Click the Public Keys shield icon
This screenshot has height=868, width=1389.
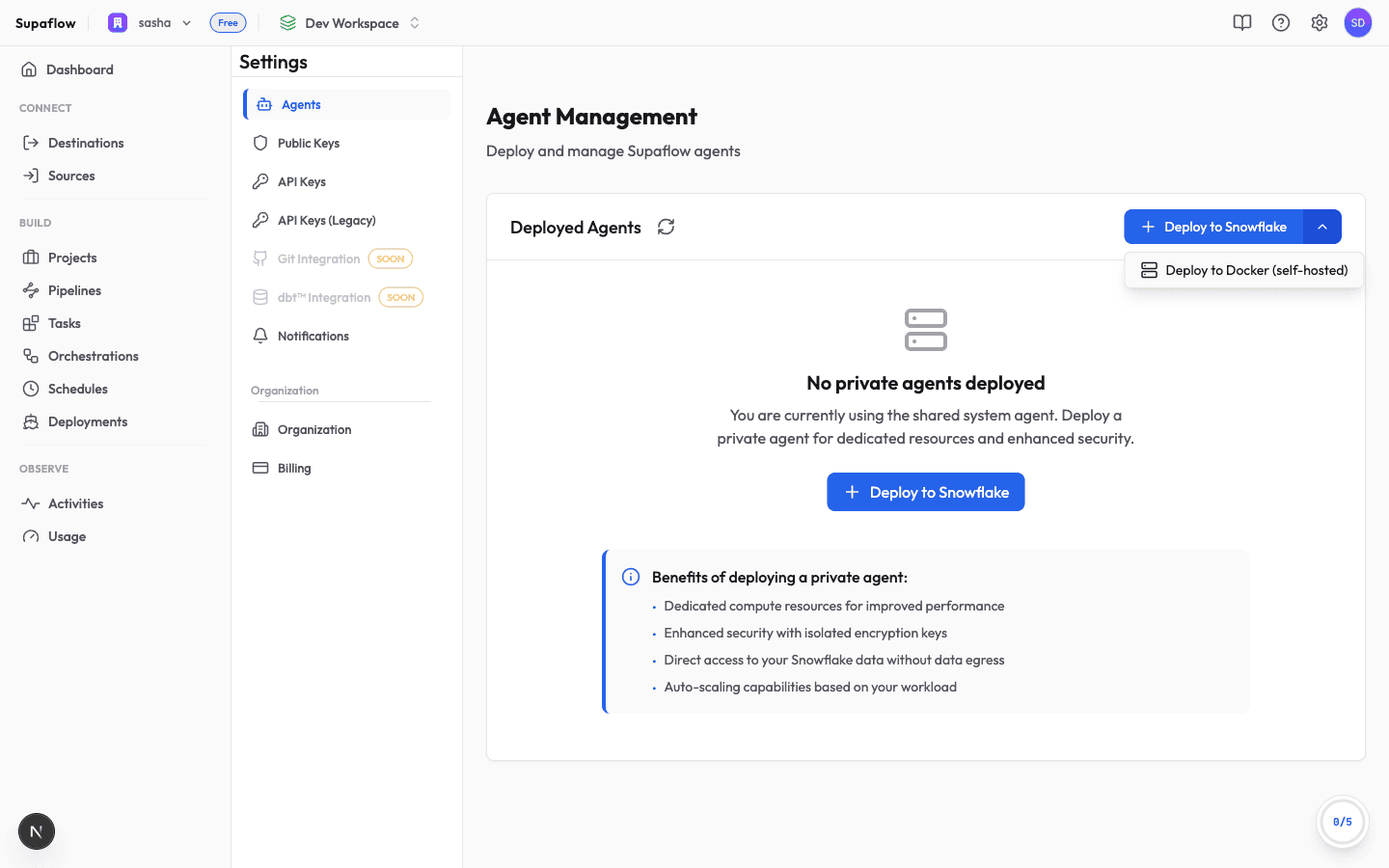pyautogui.click(x=260, y=143)
